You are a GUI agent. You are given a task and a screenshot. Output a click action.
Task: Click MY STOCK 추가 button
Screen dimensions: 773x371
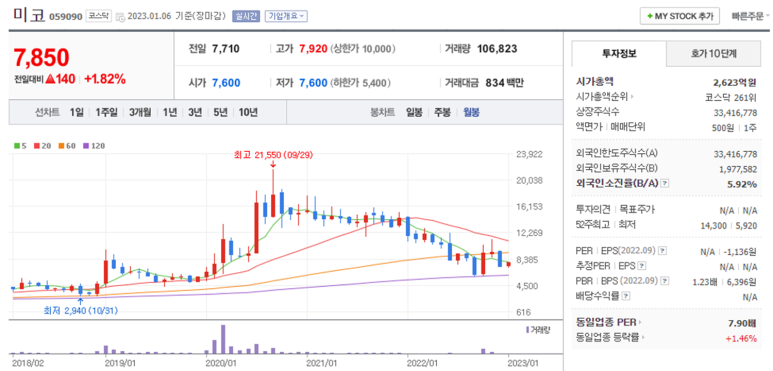(680, 16)
